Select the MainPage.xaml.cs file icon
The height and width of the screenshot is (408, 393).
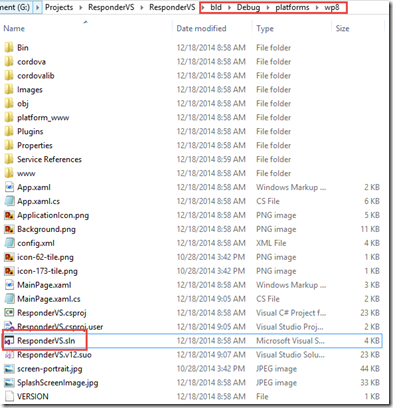(x=9, y=299)
